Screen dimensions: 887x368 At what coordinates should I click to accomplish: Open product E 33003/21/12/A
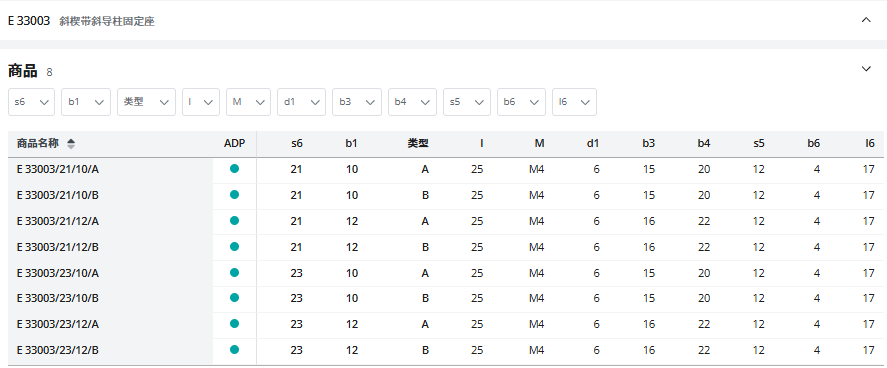point(58,222)
